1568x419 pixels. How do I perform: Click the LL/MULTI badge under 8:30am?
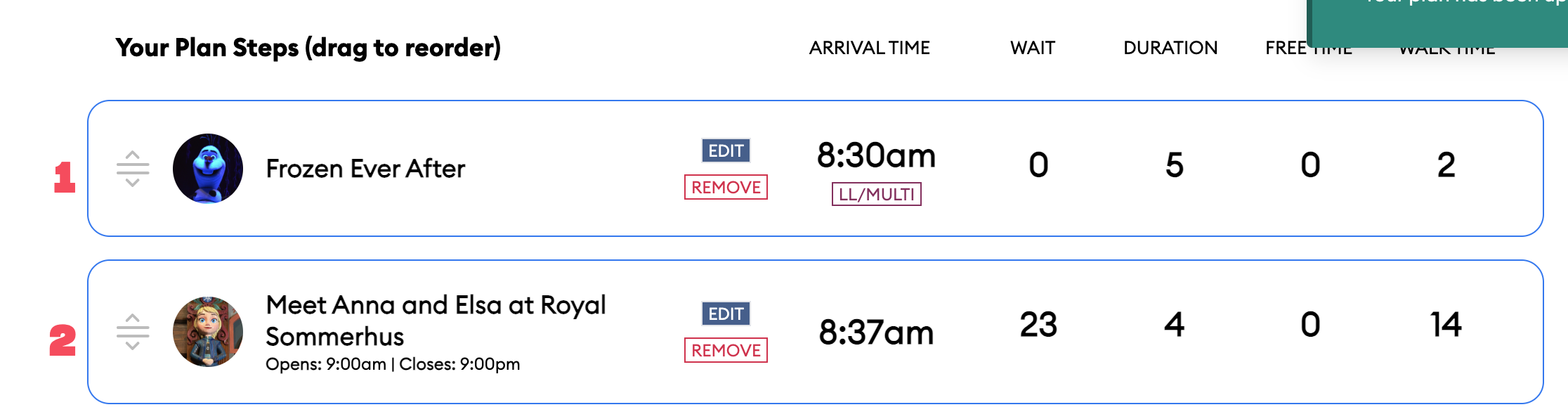tap(876, 194)
